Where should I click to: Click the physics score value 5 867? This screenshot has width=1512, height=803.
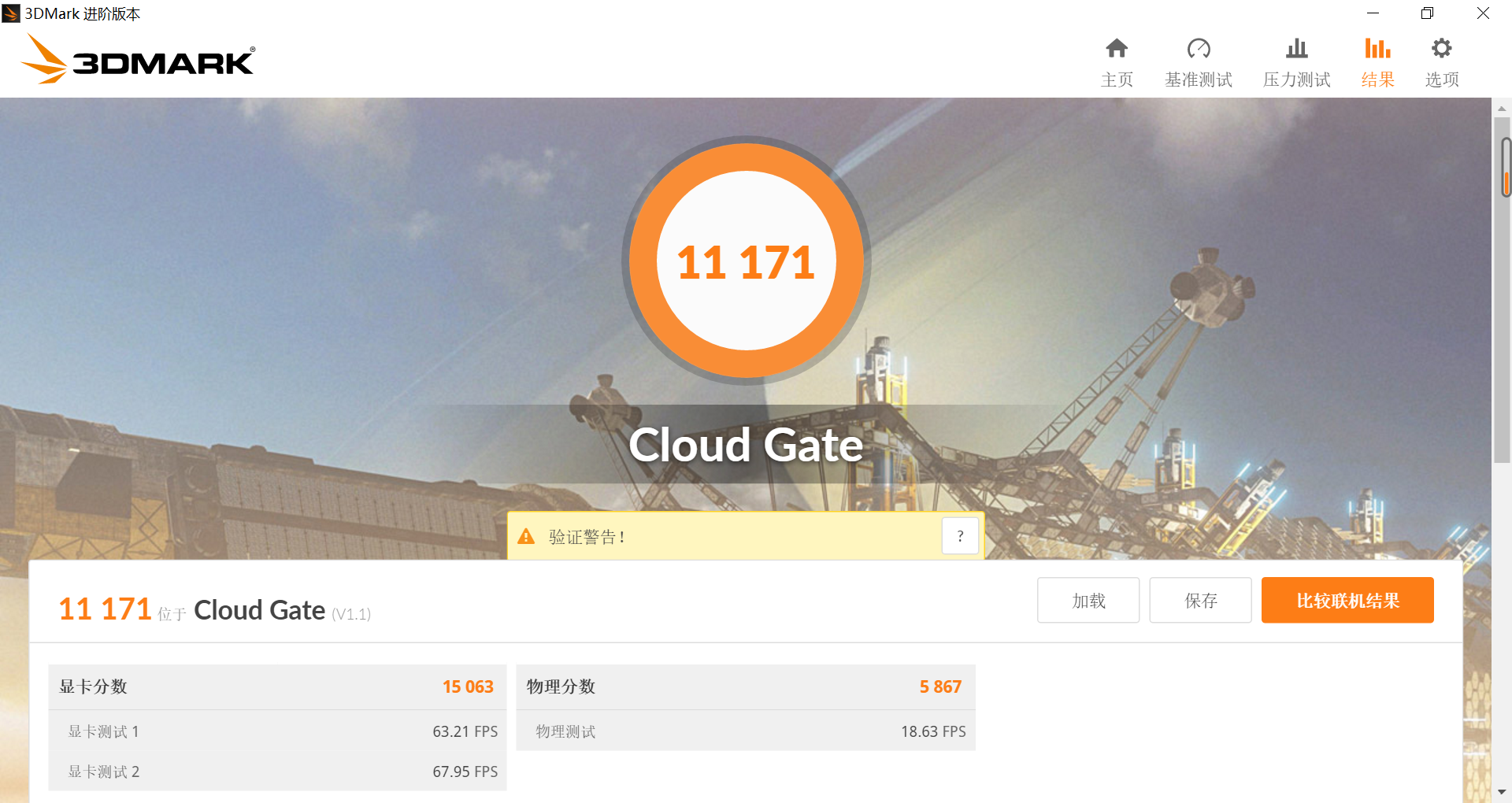tap(940, 686)
